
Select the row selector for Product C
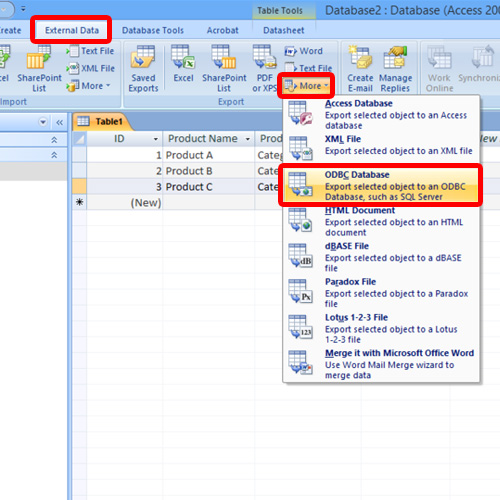79,187
